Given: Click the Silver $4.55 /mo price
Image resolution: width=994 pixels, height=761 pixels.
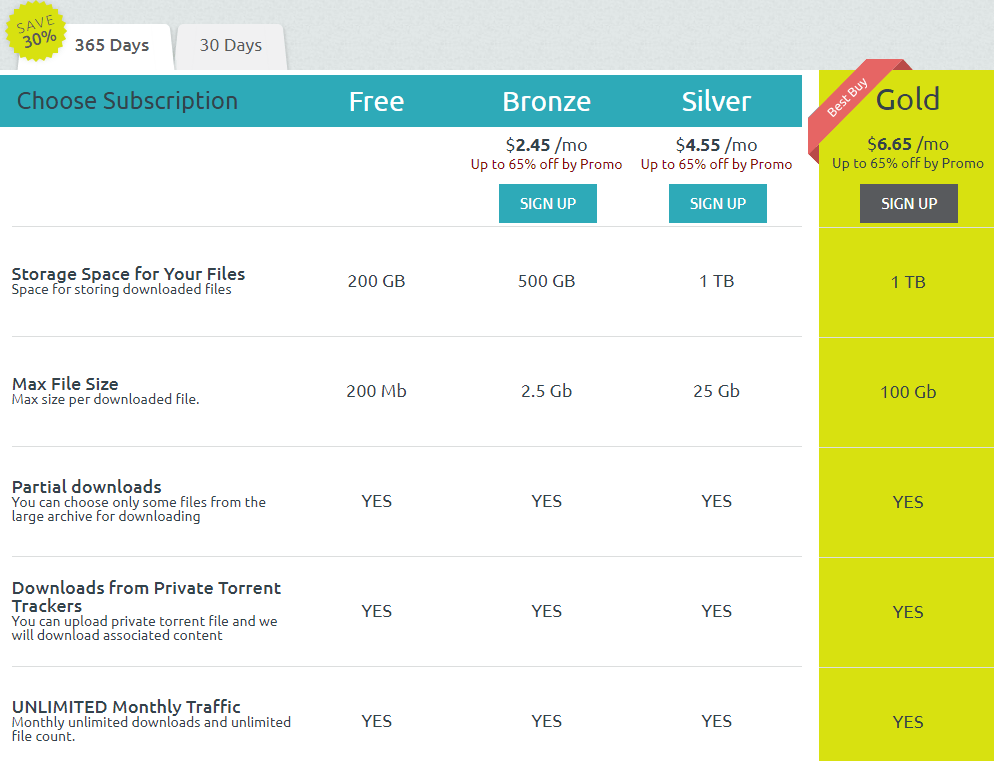Looking at the screenshot, I should pos(716,145).
